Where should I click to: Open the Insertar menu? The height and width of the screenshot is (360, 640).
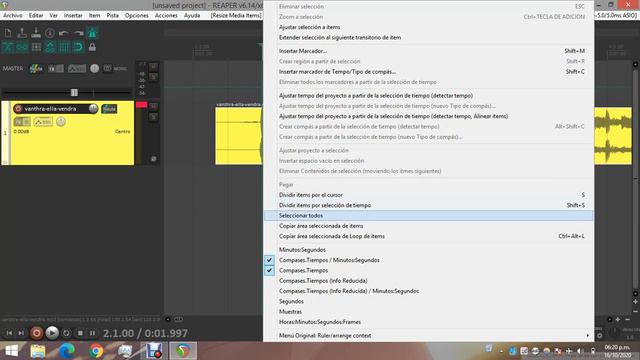(73, 16)
